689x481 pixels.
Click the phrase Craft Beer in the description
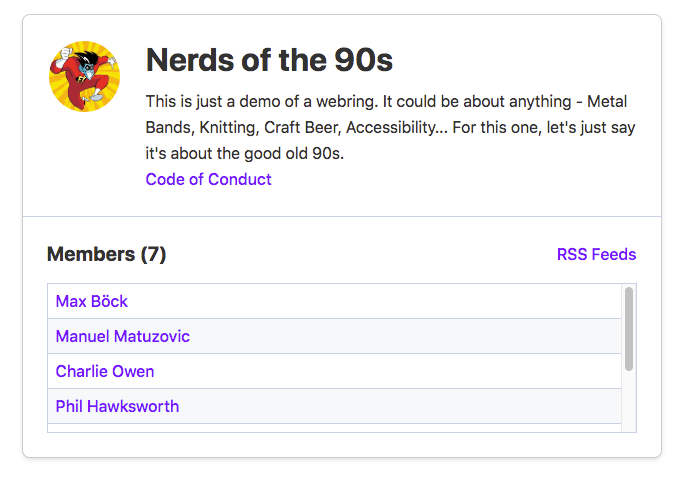[302, 127]
